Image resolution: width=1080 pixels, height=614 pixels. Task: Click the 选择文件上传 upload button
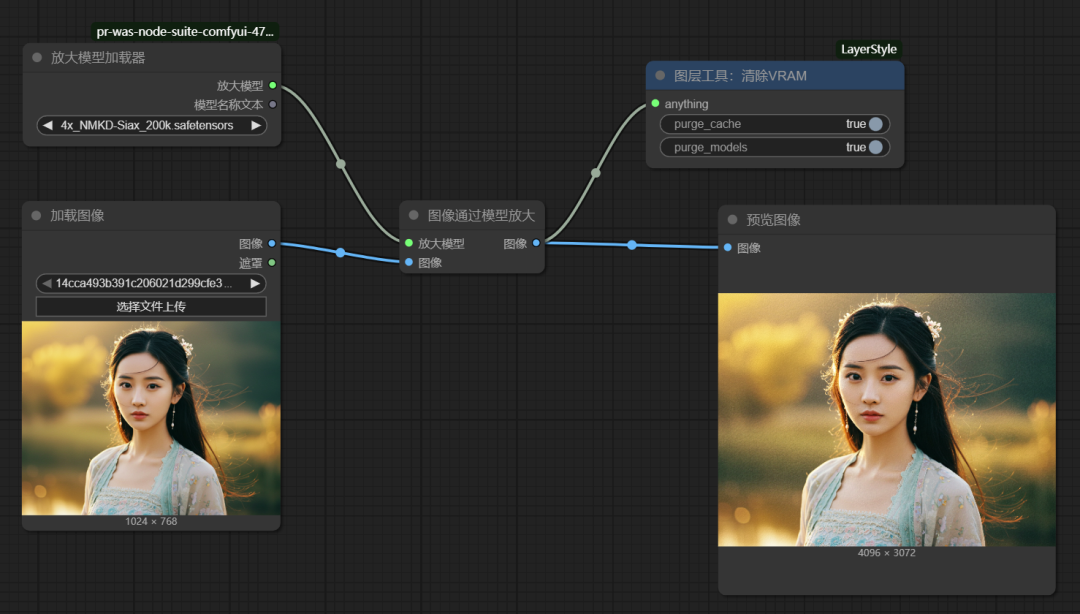(150, 306)
